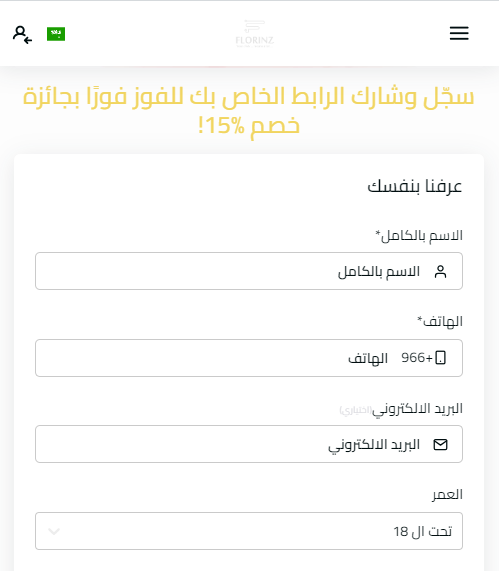
Task: Open the hamburger navigation menu
Action: (x=459, y=33)
